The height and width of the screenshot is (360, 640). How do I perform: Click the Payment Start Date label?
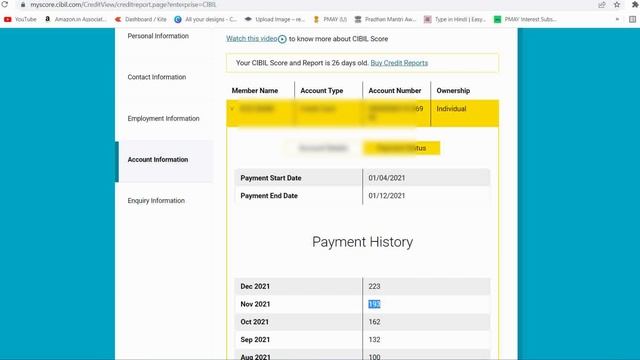click(271, 178)
